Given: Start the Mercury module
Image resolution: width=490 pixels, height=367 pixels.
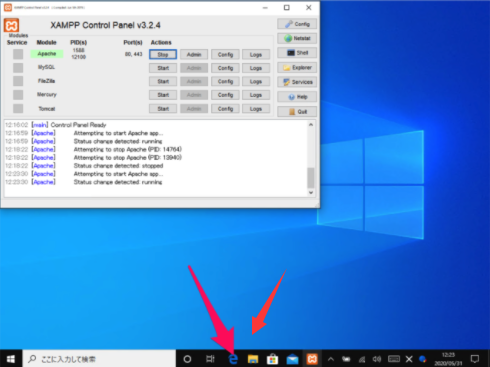Looking at the screenshot, I should (163, 95).
